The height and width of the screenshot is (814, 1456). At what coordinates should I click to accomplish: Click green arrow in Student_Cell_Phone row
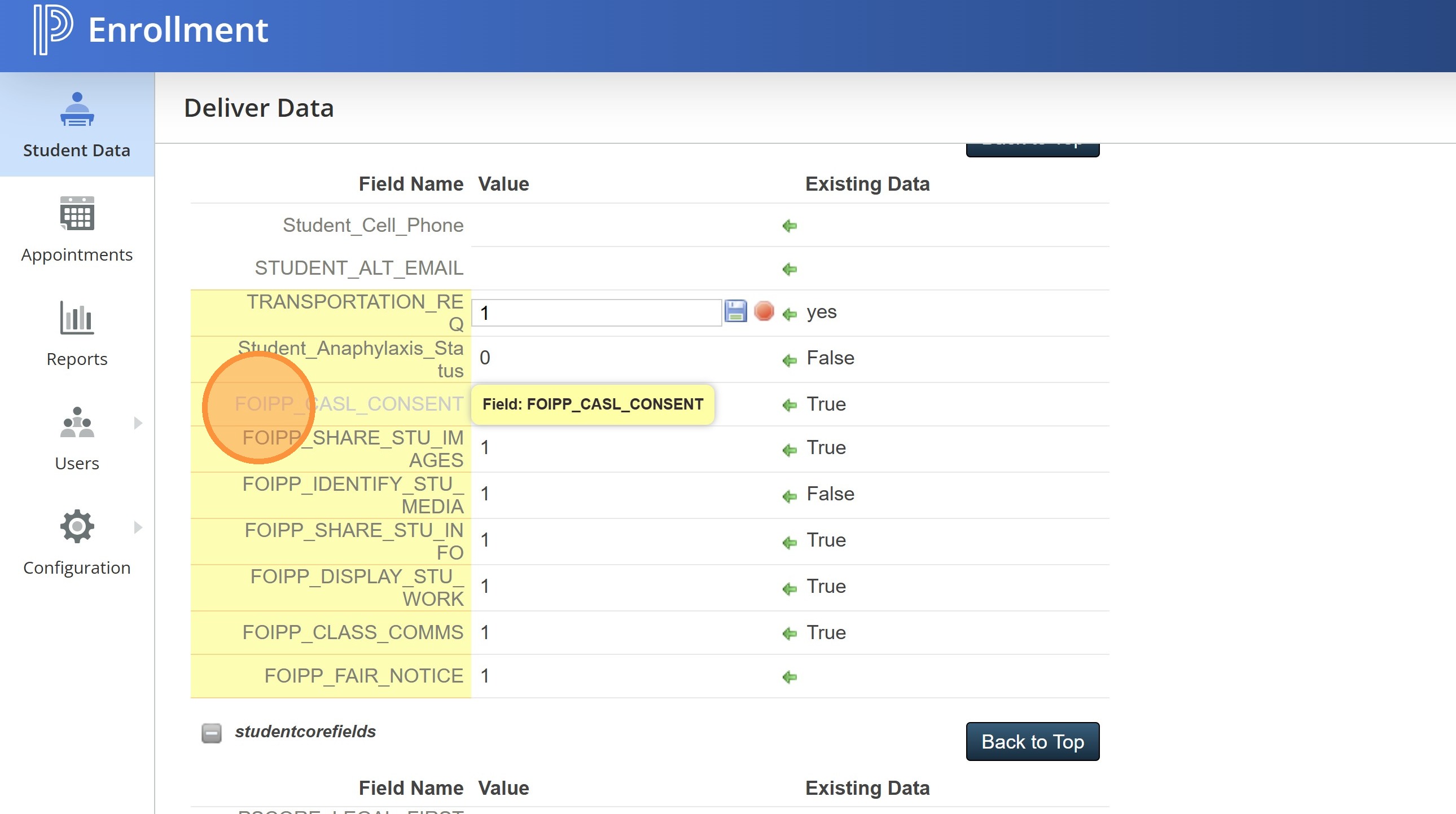pyautogui.click(x=790, y=226)
